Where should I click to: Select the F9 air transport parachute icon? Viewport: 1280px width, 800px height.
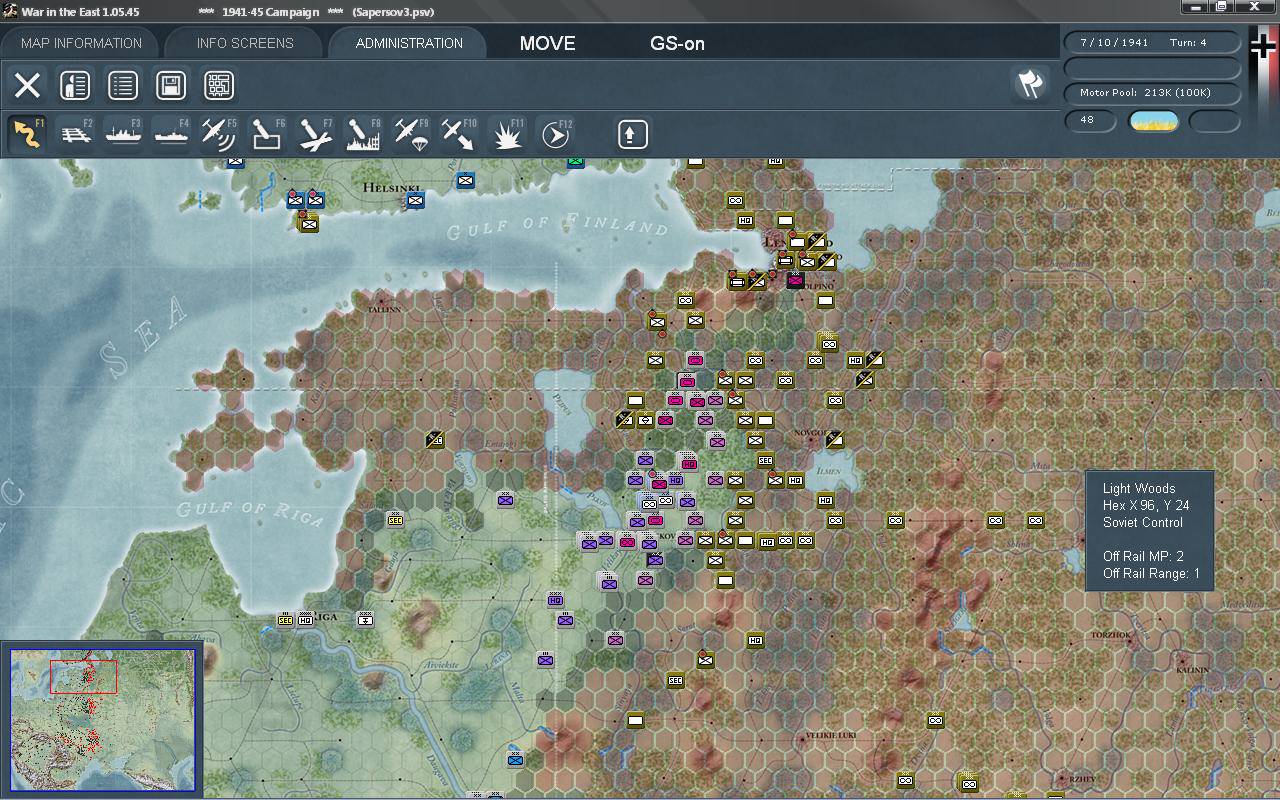412,134
